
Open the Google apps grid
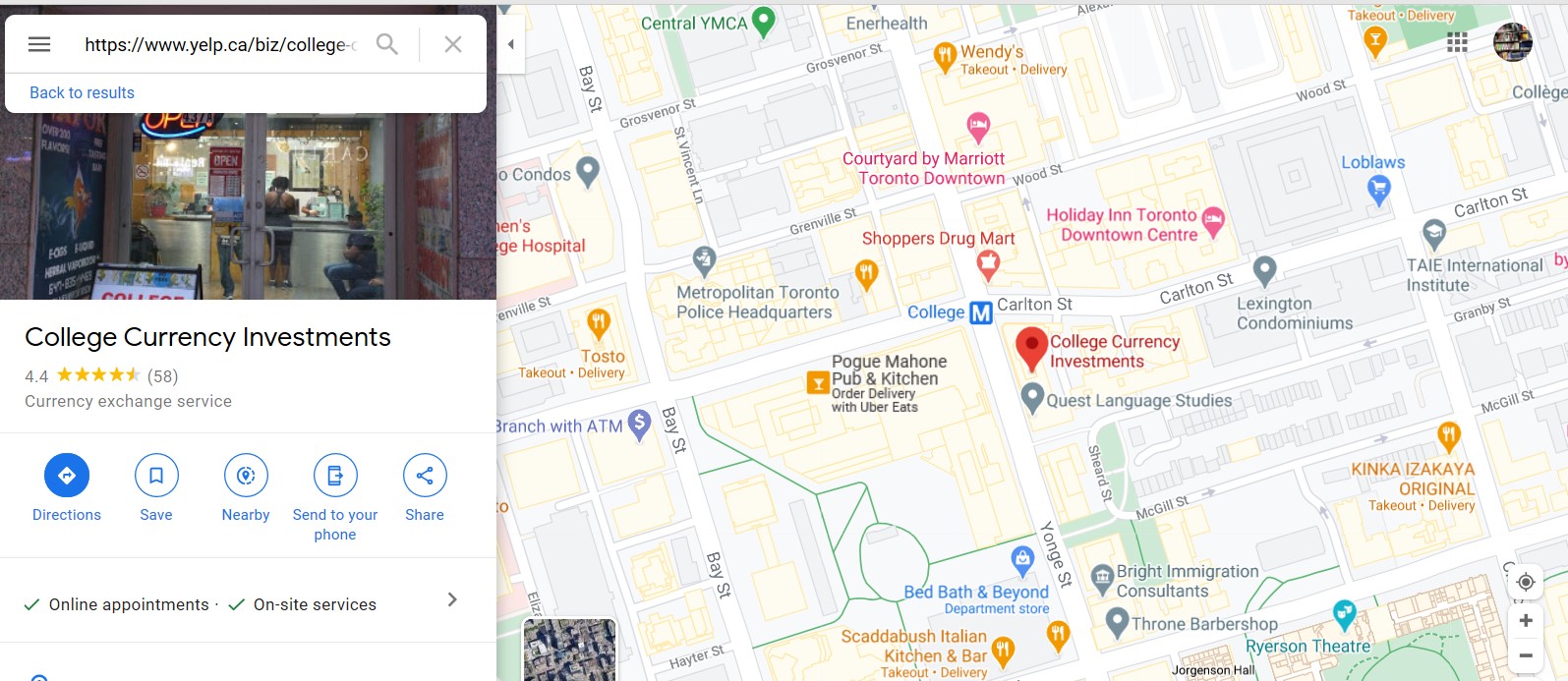coord(1457,42)
